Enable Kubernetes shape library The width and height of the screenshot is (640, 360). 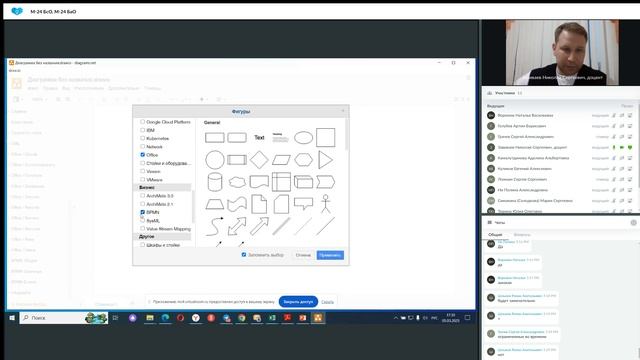142,138
